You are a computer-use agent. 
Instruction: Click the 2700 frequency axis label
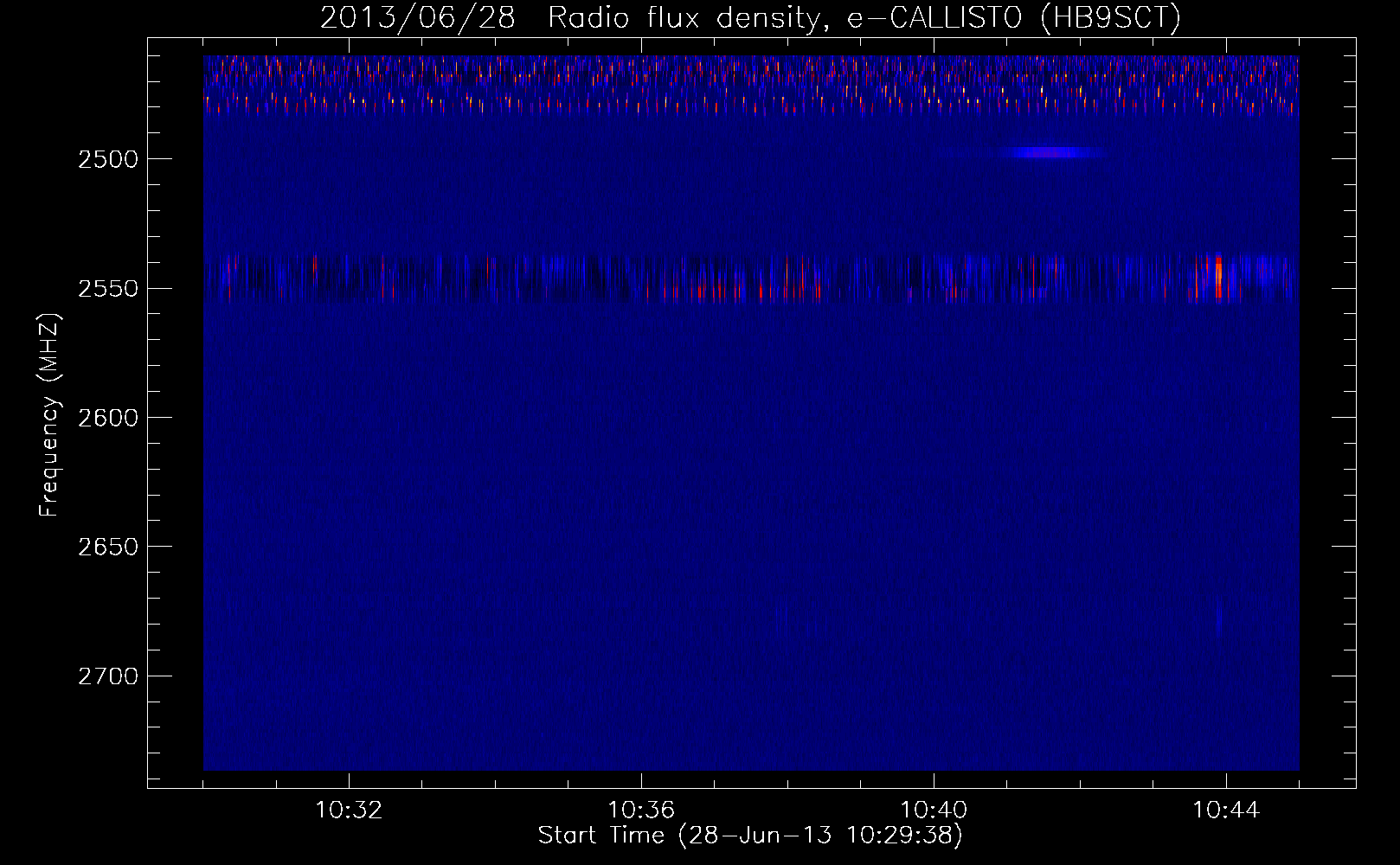(x=107, y=676)
